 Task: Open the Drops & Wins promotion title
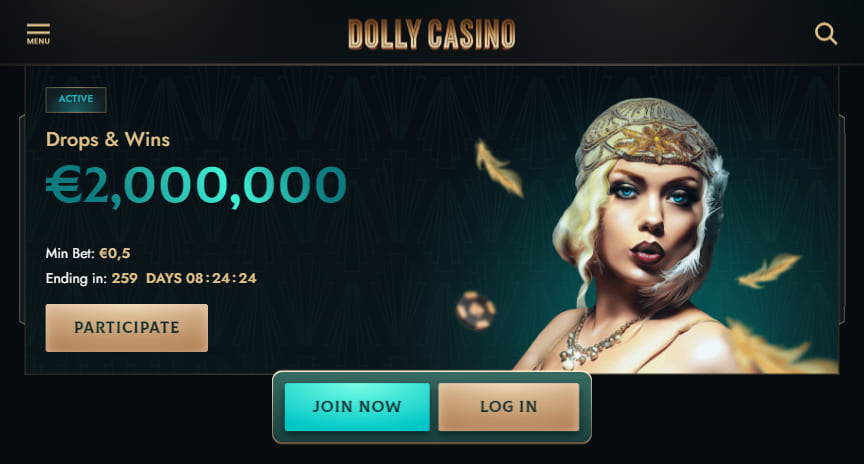pyautogui.click(x=108, y=139)
